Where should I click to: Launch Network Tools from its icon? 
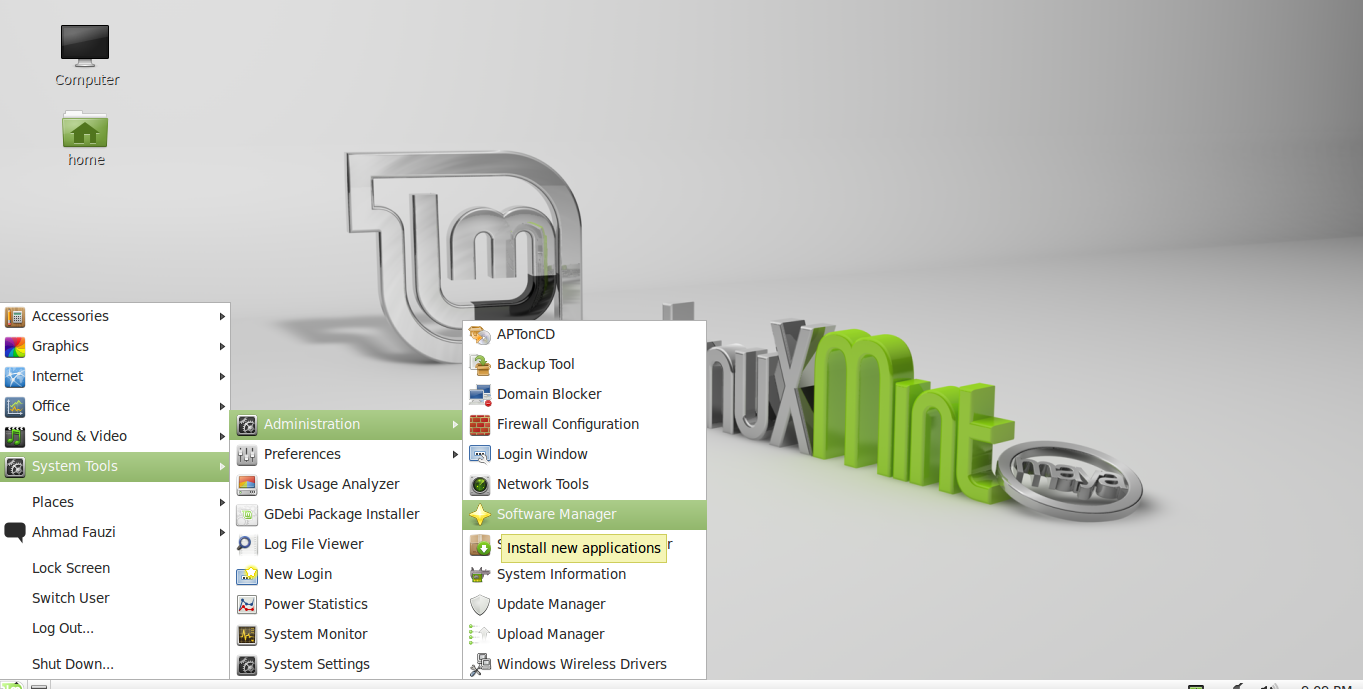[x=480, y=484]
